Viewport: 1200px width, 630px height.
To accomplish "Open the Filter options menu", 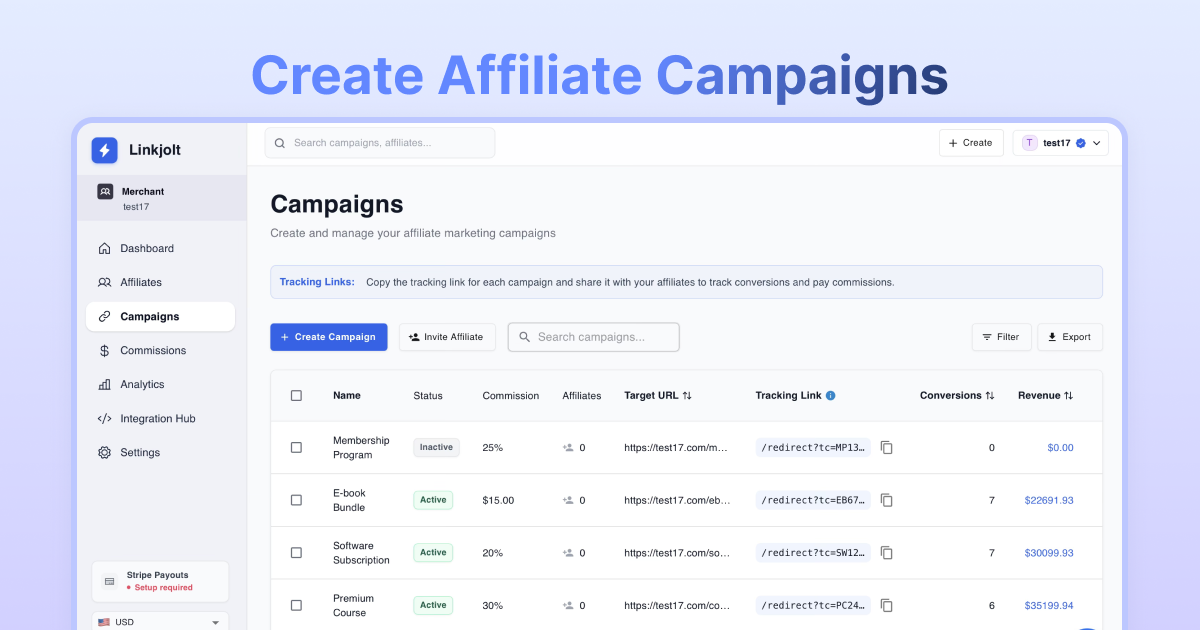I will 1001,337.
